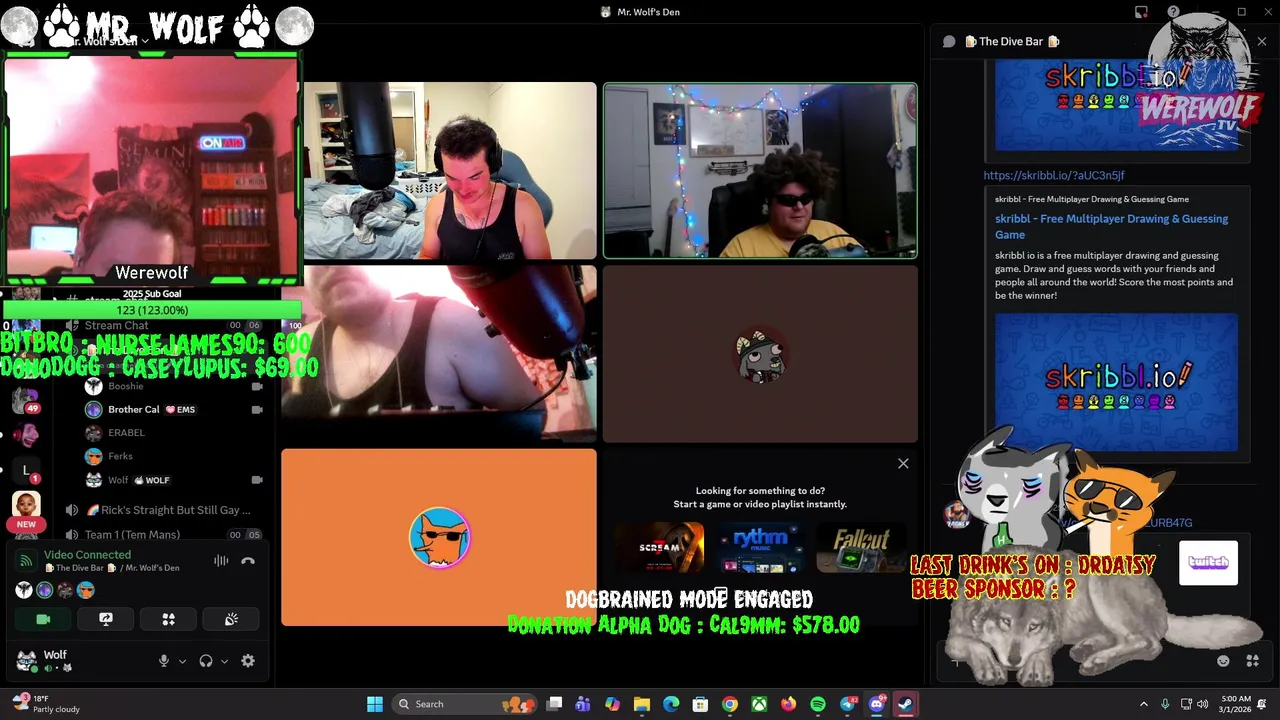Launch the Scream activity thumbnail
This screenshot has height=720, width=1280.
(x=659, y=548)
